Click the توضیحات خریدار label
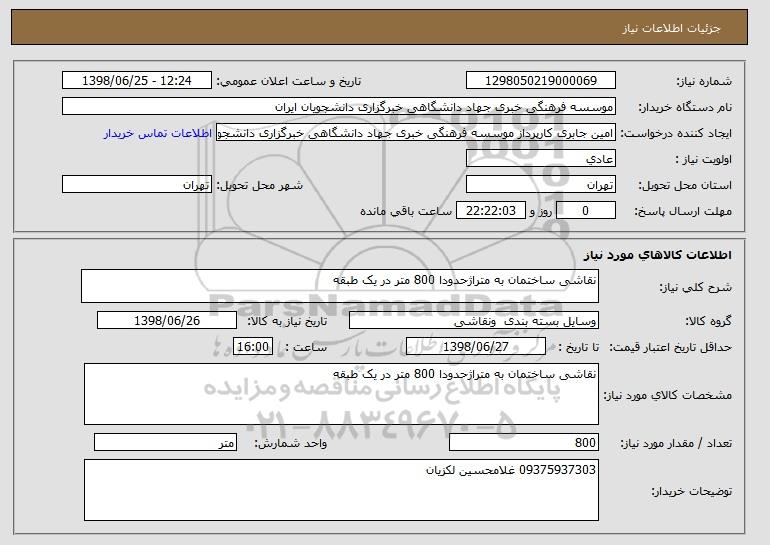 (691, 491)
